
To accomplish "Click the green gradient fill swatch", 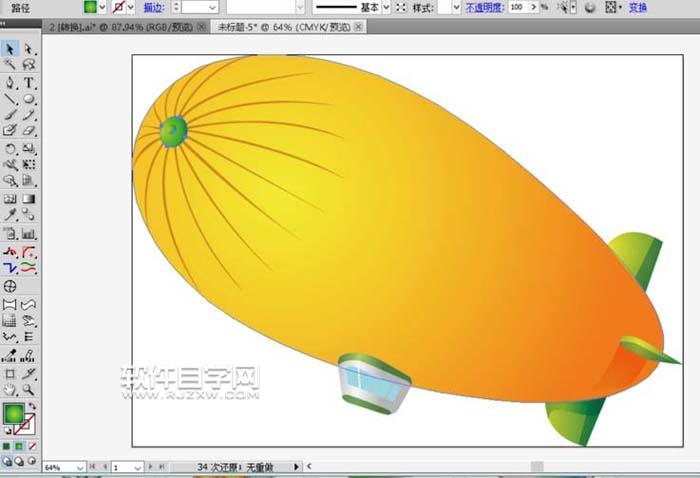I will click(x=91, y=7).
